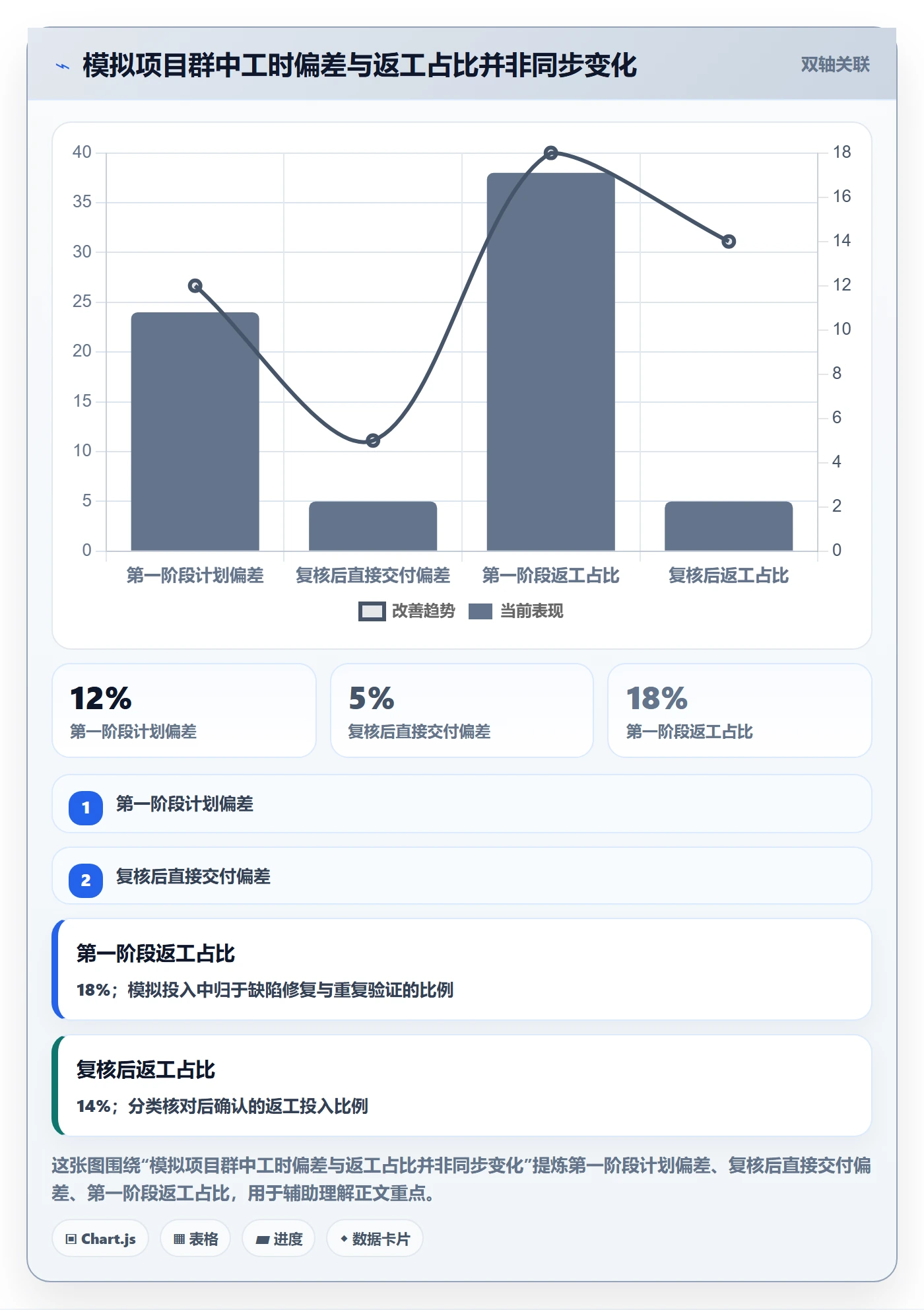Viewport: 924px width, 1310px height.
Task: Click the left axis tick value 40
Action: [82, 153]
